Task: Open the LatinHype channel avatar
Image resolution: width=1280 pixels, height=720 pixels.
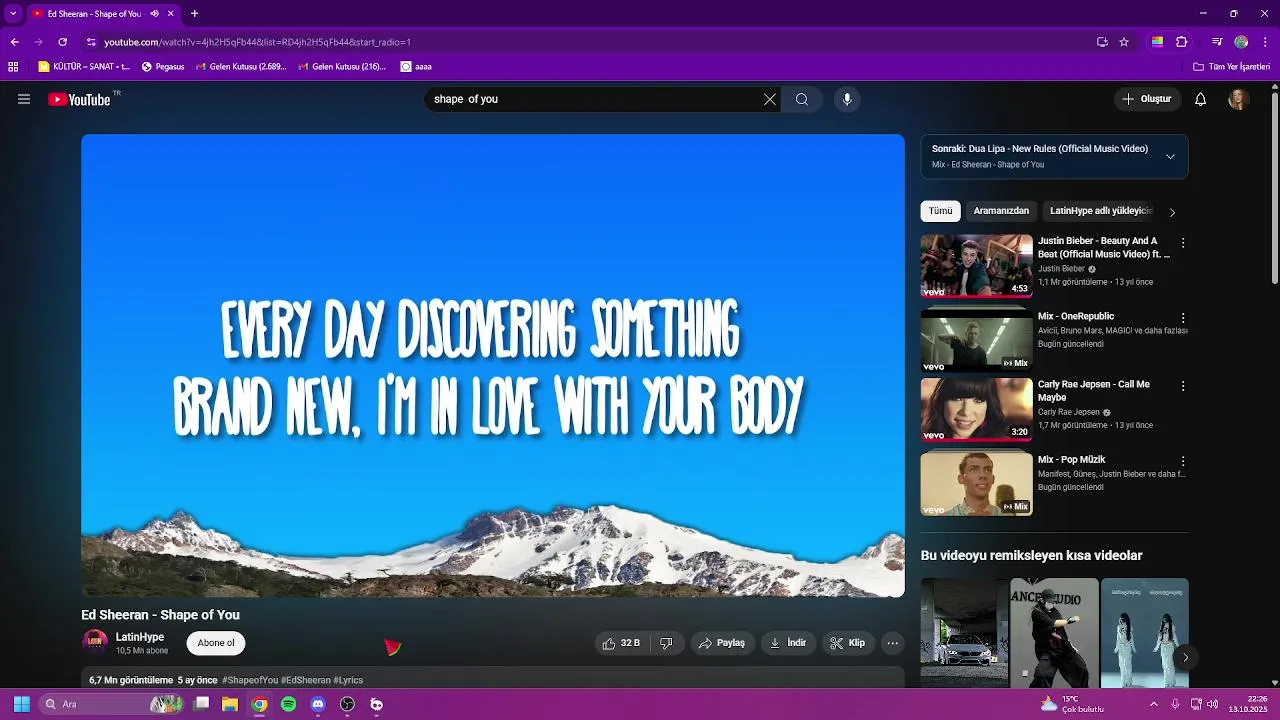Action: tap(95, 642)
